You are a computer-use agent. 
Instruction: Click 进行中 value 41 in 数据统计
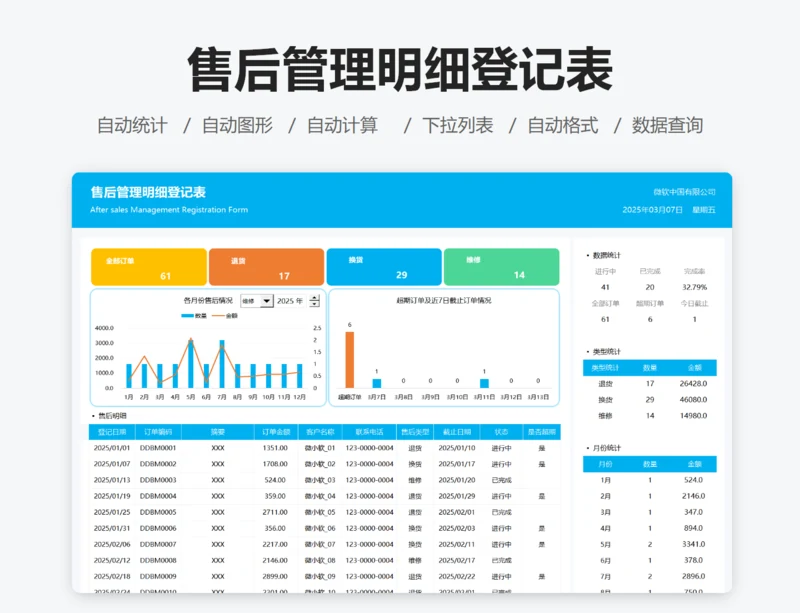[x=605, y=287]
